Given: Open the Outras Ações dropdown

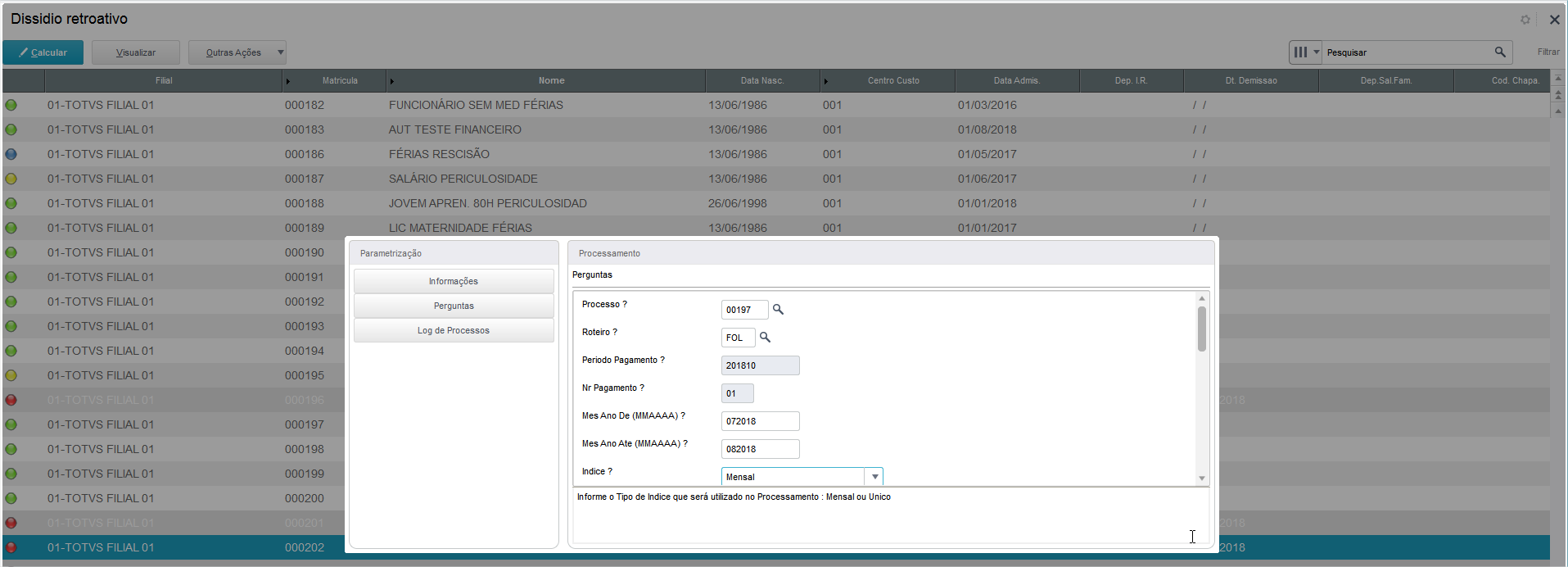Looking at the screenshot, I should click(237, 52).
